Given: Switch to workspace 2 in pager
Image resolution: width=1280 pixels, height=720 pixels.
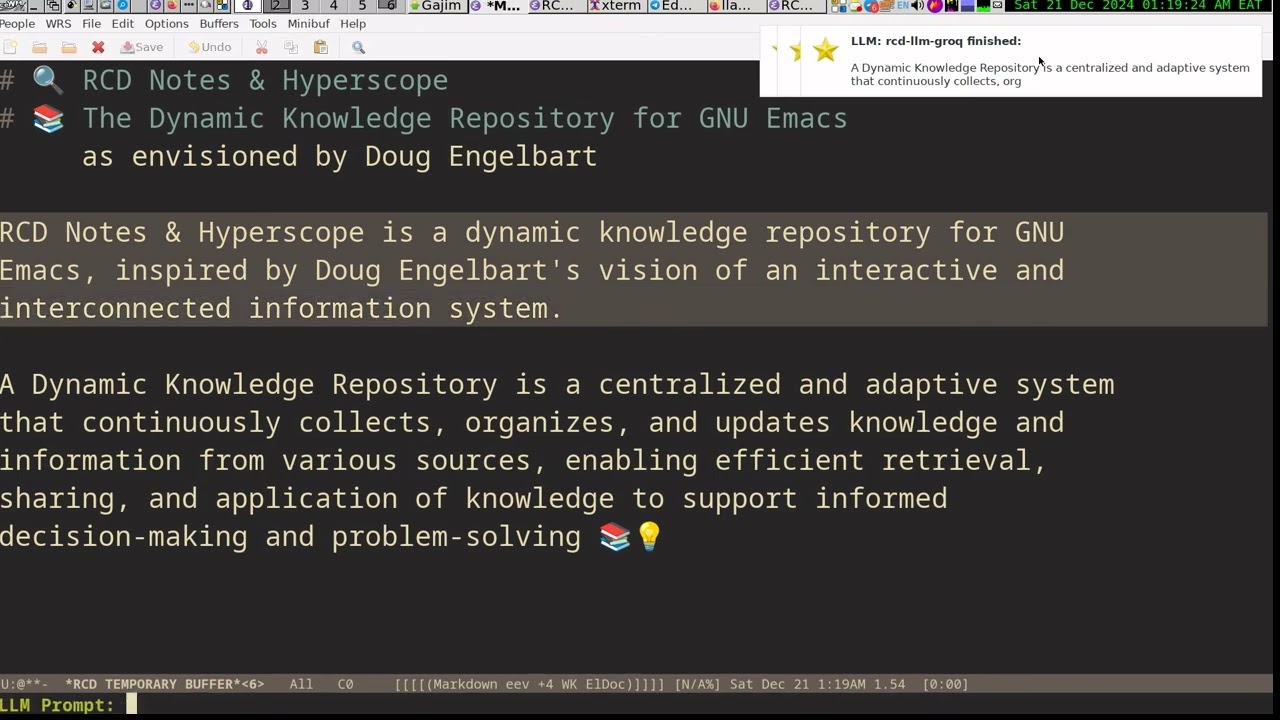Looking at the screenshot, I should tap(277, 6).
